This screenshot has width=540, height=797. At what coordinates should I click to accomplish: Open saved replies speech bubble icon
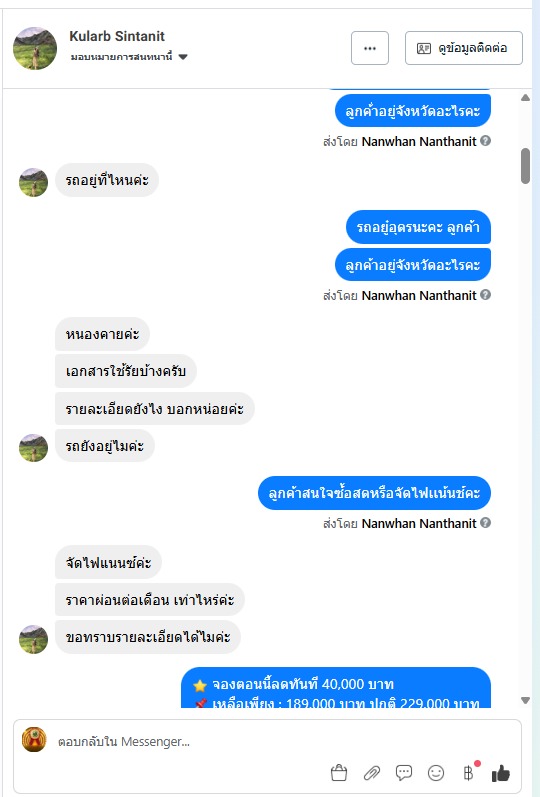point(404,773)
